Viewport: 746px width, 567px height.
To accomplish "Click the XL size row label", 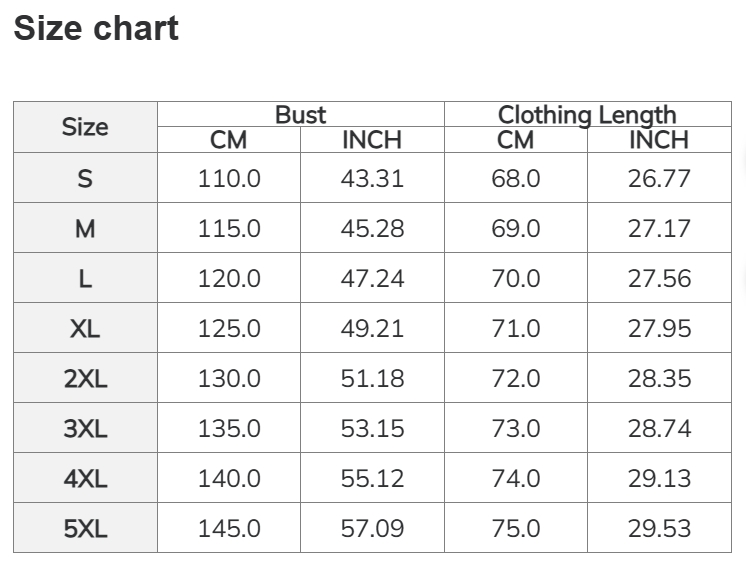I will [x=85, y=329].
